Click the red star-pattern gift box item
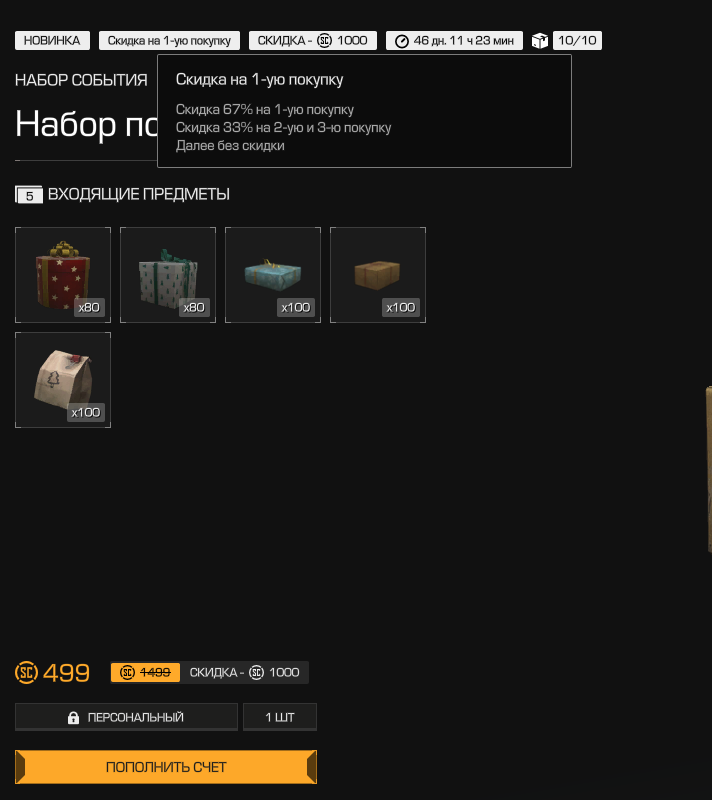 63,275
